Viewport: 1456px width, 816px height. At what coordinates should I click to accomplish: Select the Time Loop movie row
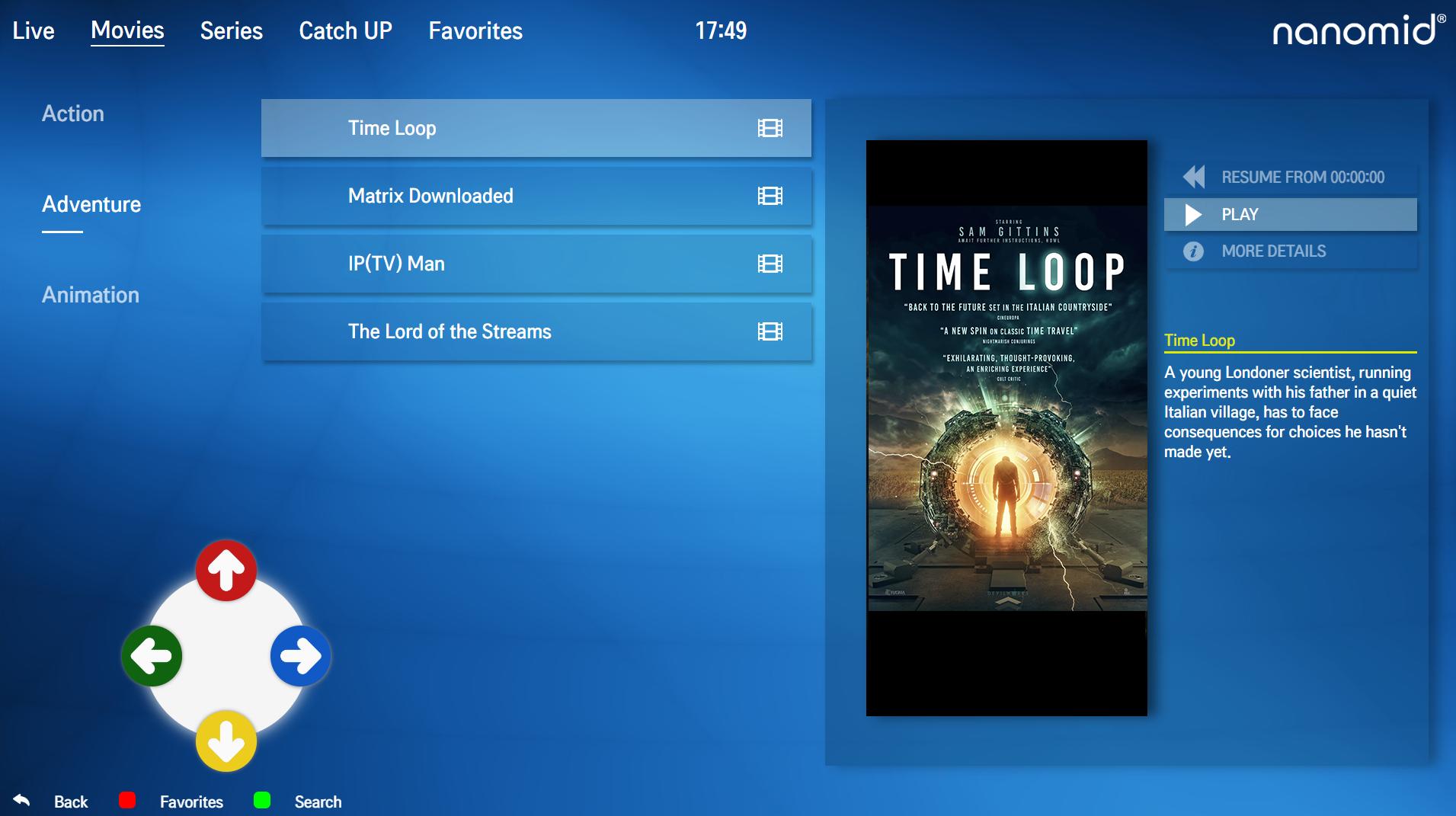click(x=536, y=128)
